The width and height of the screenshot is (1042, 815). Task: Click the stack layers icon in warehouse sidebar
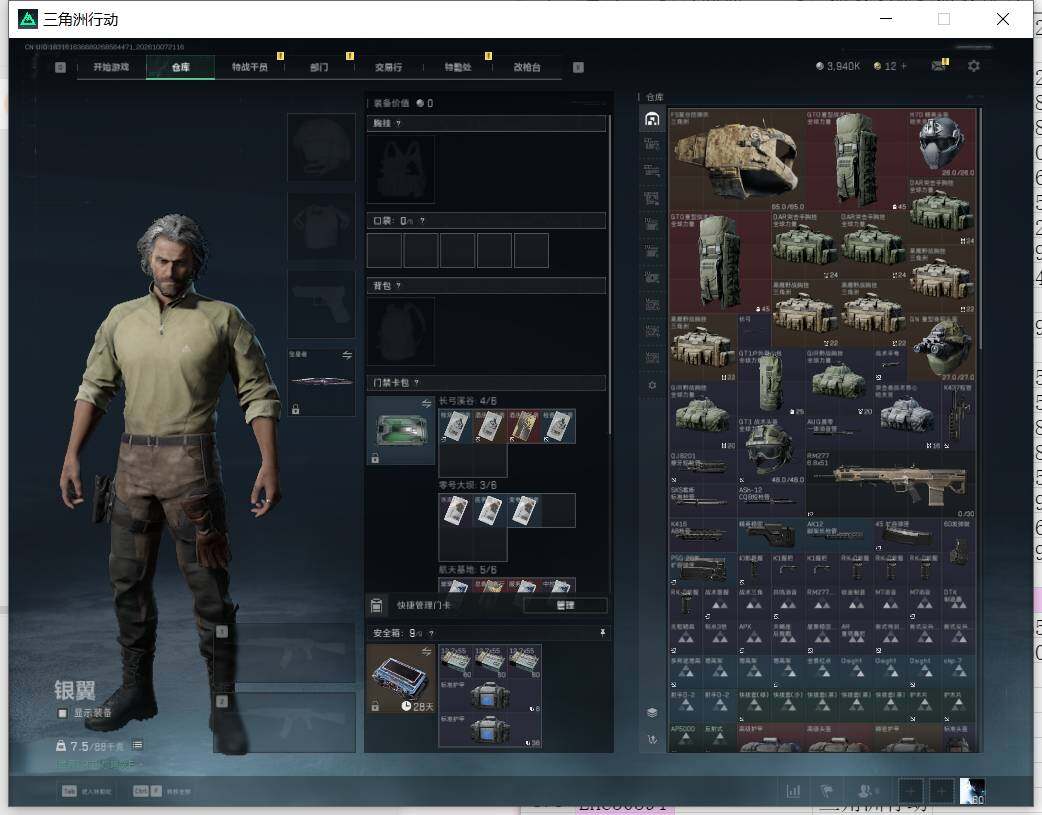click(x=652, y=713)
